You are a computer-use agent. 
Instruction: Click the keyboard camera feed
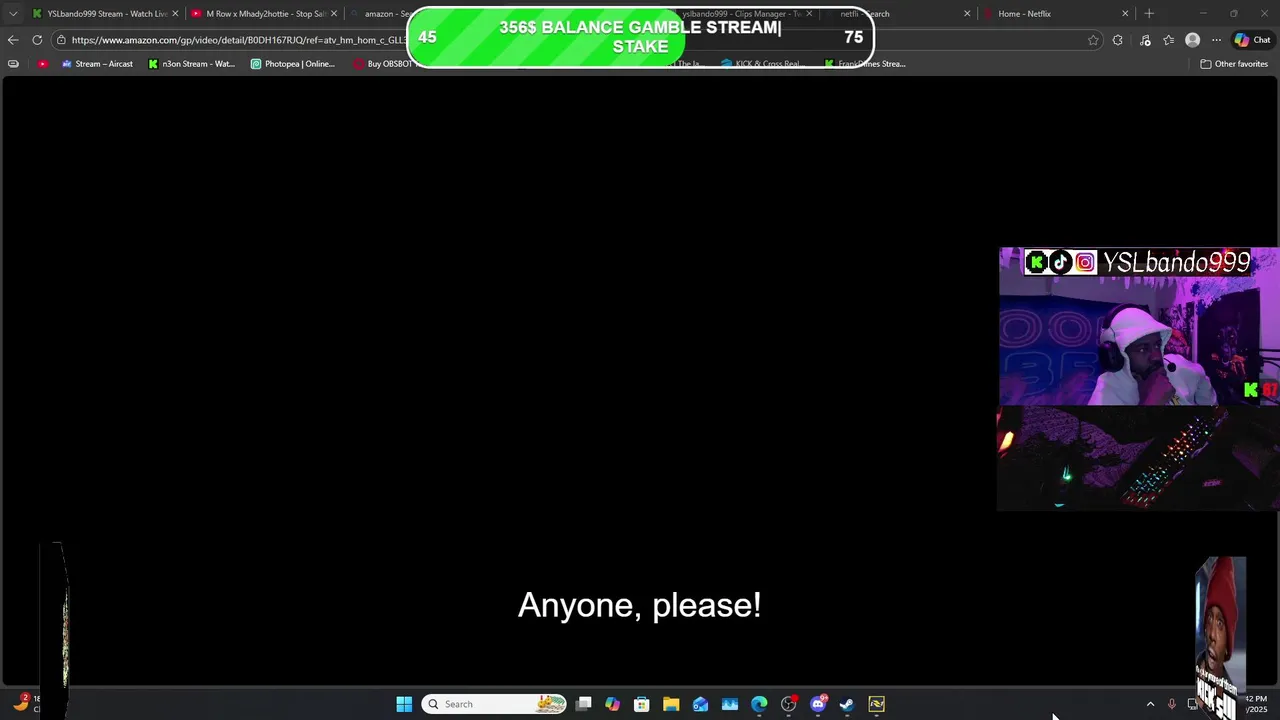click(x=1139, y=458)
